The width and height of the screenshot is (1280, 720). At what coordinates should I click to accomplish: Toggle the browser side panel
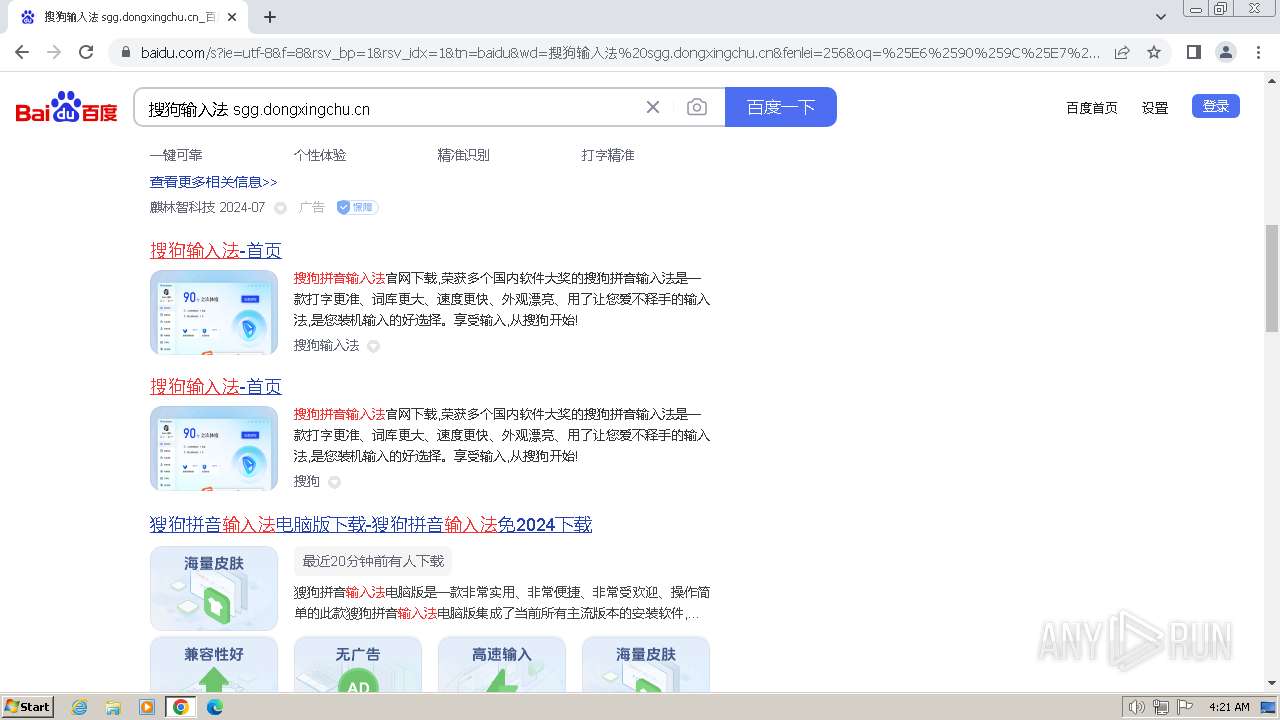click(x=1193, y=52)
